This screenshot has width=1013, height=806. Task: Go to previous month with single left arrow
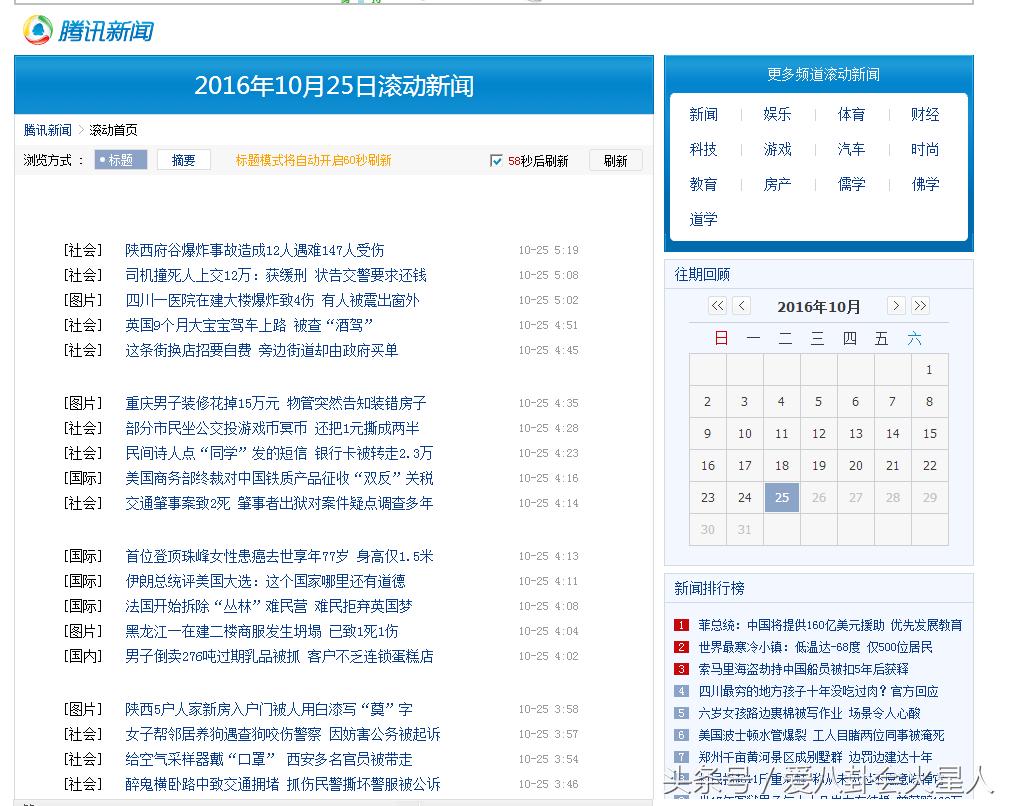pyautogui.click(x=741, y=306)
